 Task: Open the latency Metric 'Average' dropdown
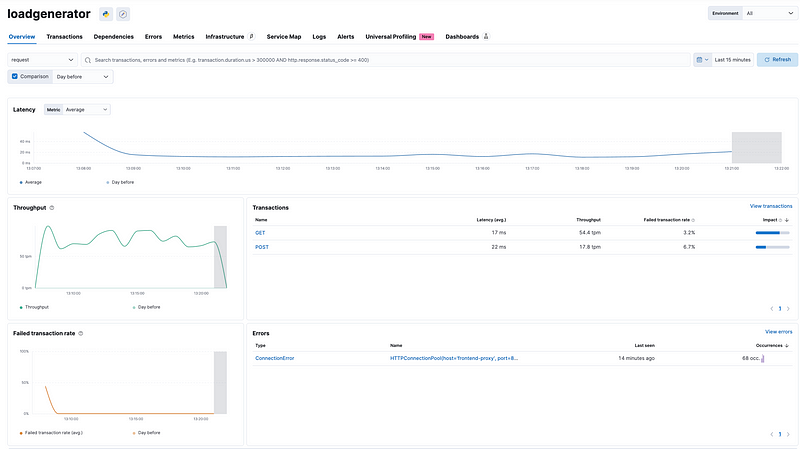click(x=86, y=109)
